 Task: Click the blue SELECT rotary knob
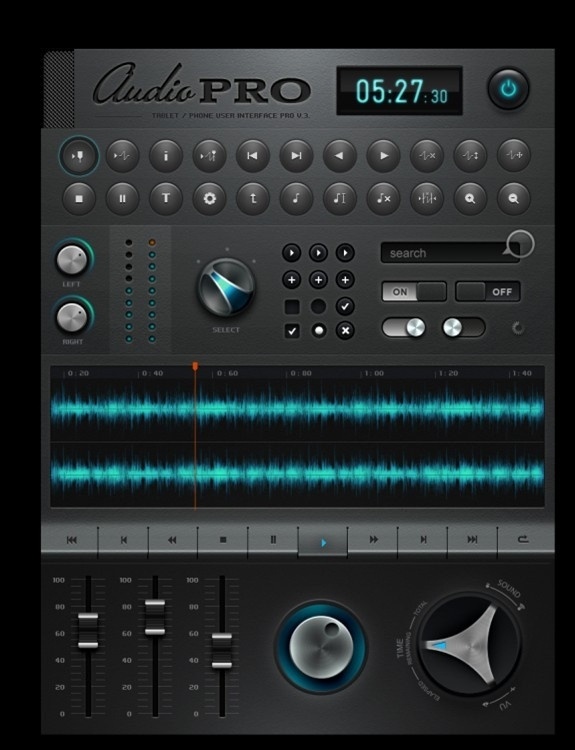[x=226, y=287]
